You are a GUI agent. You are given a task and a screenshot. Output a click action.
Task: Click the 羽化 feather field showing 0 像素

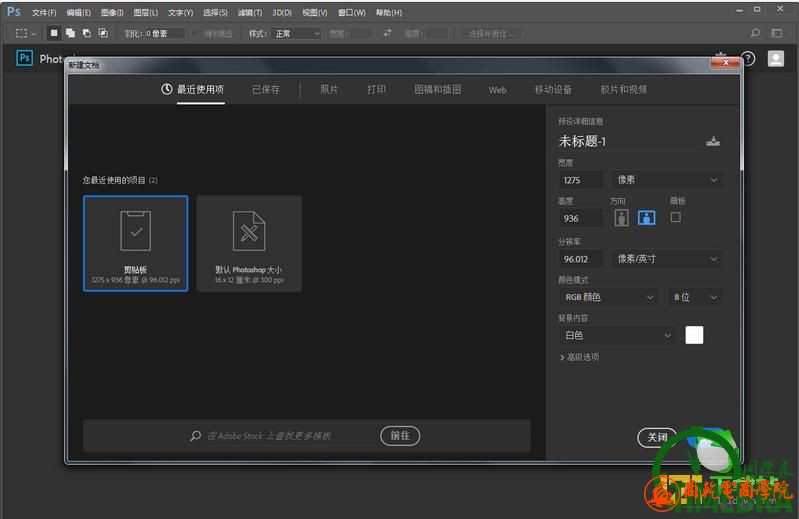165,34
